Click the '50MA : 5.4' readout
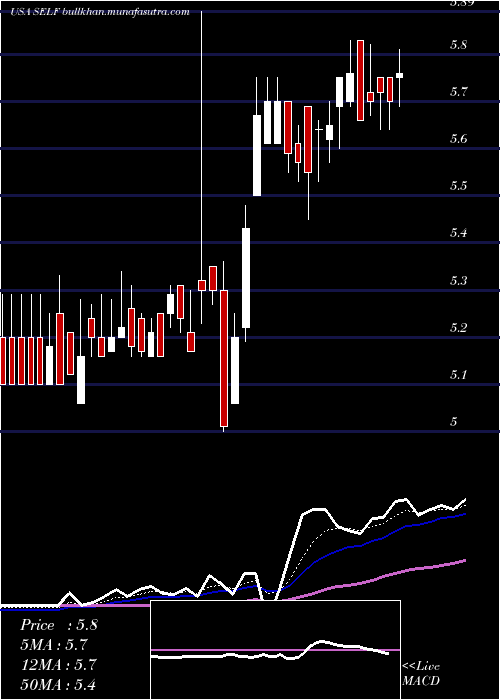Viewport: 500px width, 700px height. point(59,685)
